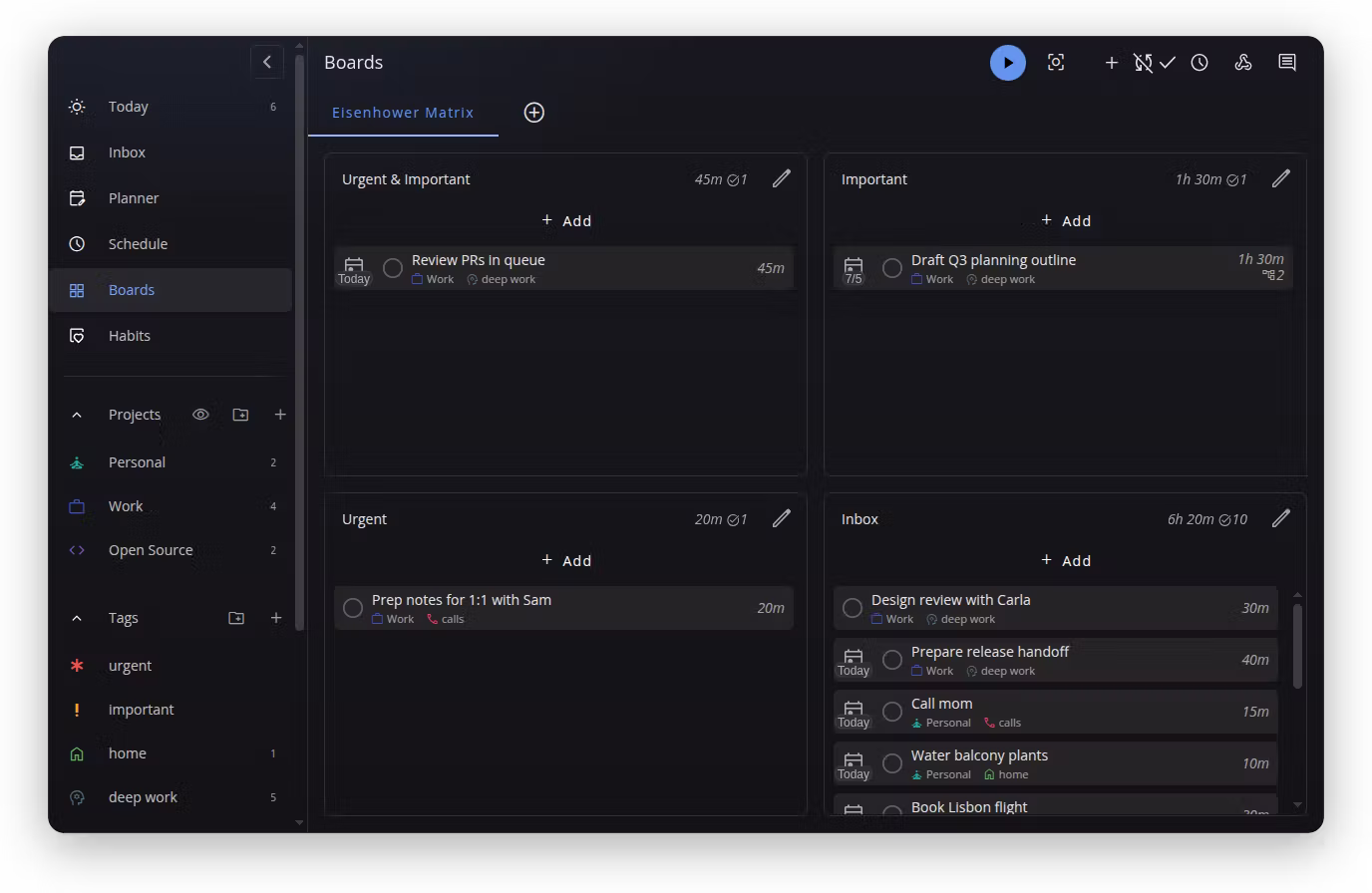Select the Eisenhower Matrix tab
Screen dimensions: 1372x893
click(x=403, y=113)
